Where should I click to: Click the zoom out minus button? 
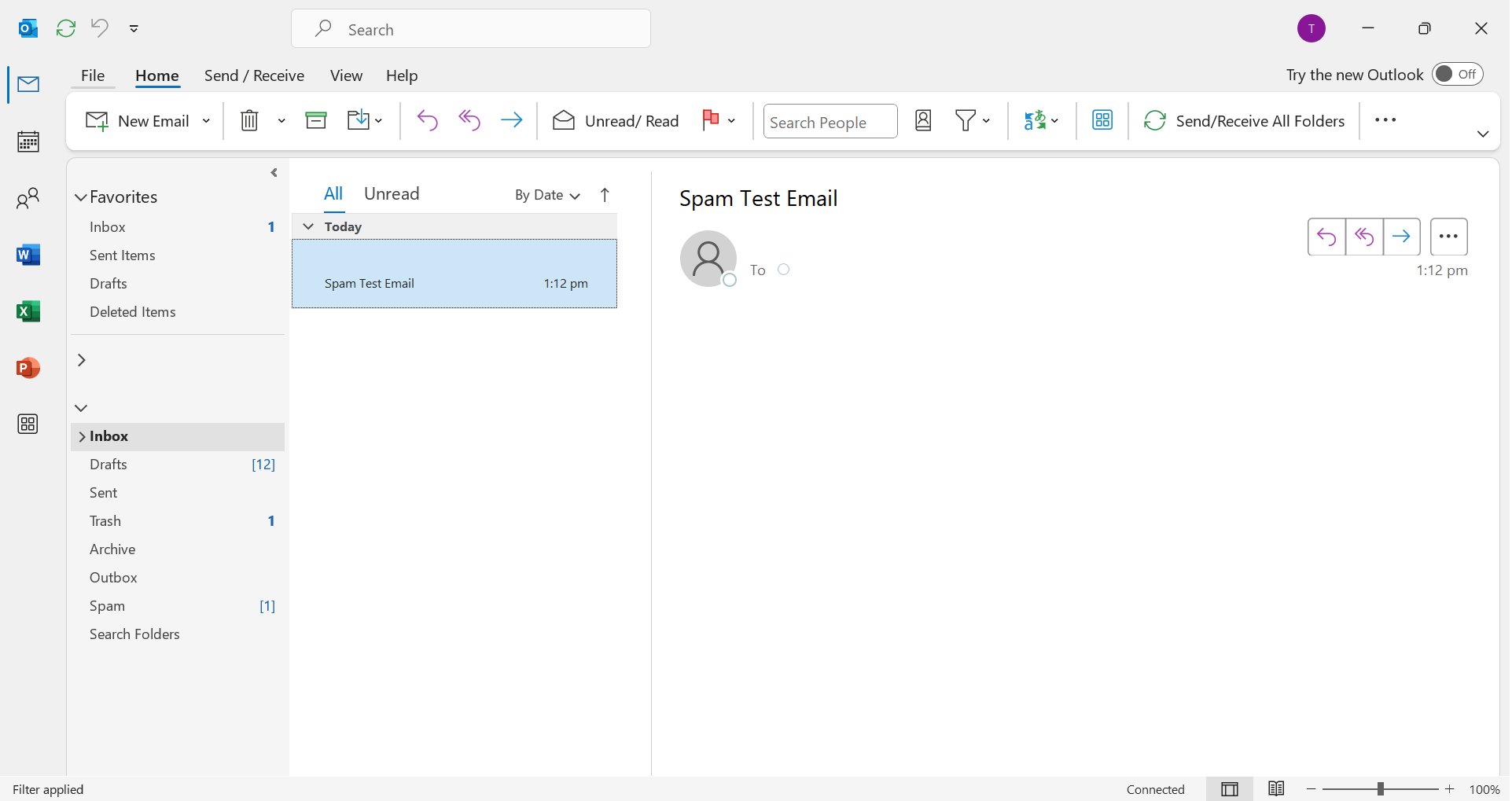coord(1312,789)
